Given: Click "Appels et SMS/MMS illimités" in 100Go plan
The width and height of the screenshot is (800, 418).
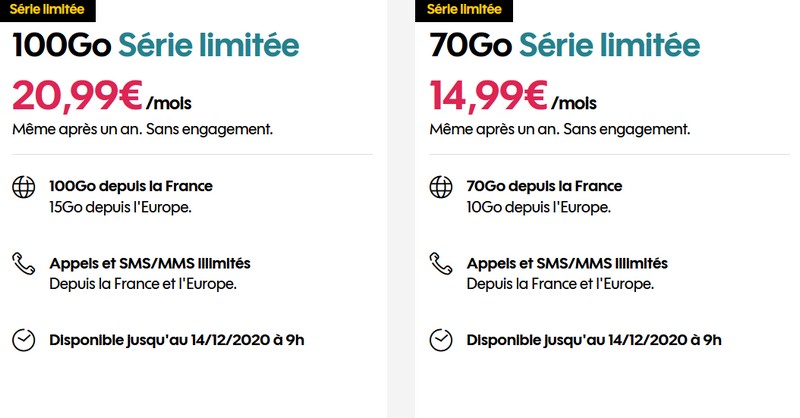Looking at the screenshot, I should tap(150, 263).
